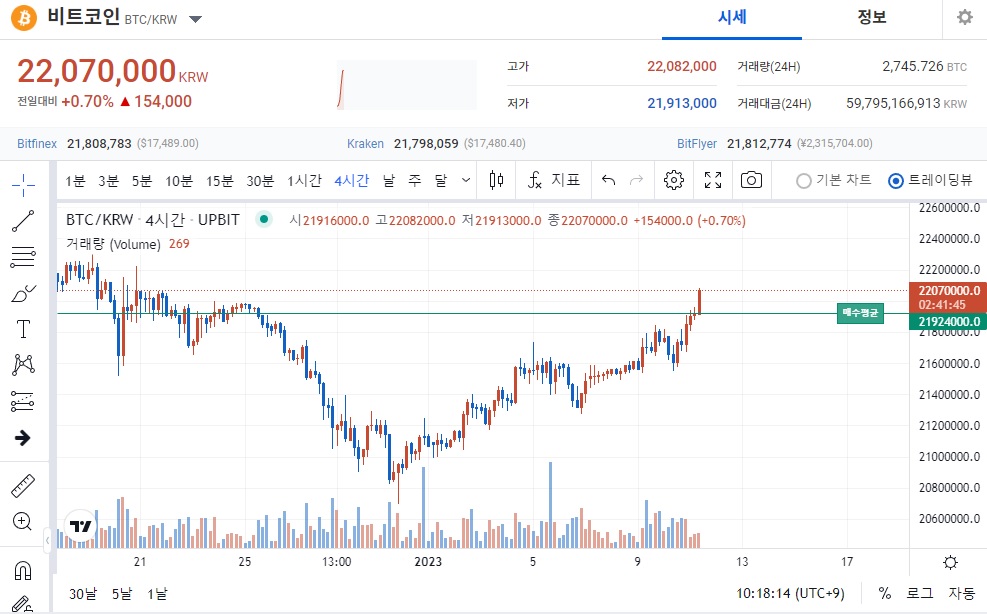Open the candlestick chart style selector
This screenshot has height=614, width=987.
click(496, 181)
